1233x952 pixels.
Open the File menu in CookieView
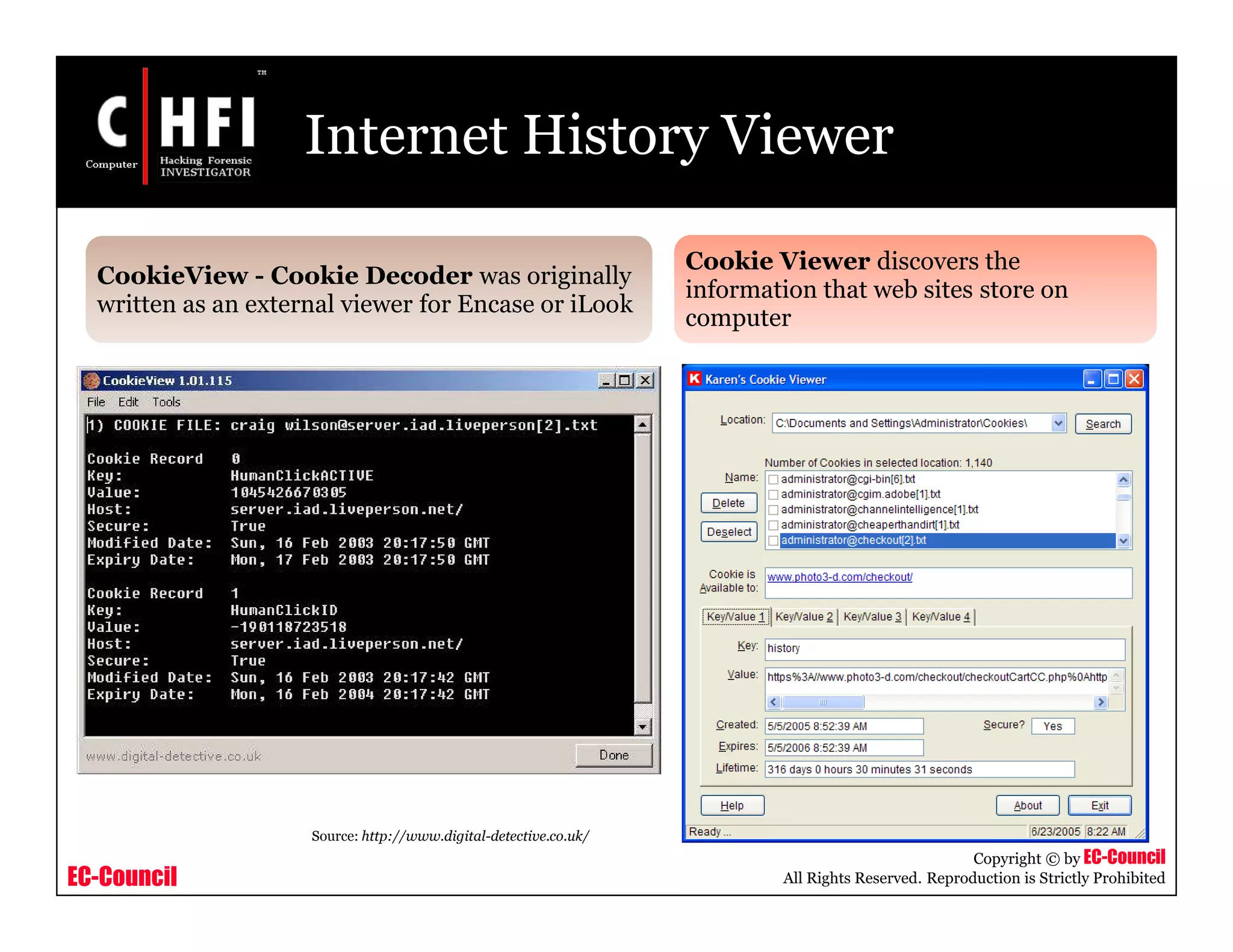click(96, 402)
